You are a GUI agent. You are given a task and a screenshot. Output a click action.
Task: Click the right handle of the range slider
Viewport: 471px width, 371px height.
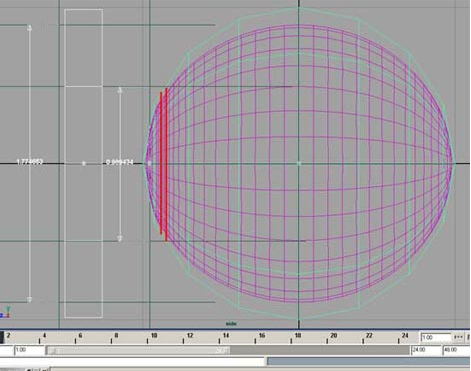pos(224,350)
